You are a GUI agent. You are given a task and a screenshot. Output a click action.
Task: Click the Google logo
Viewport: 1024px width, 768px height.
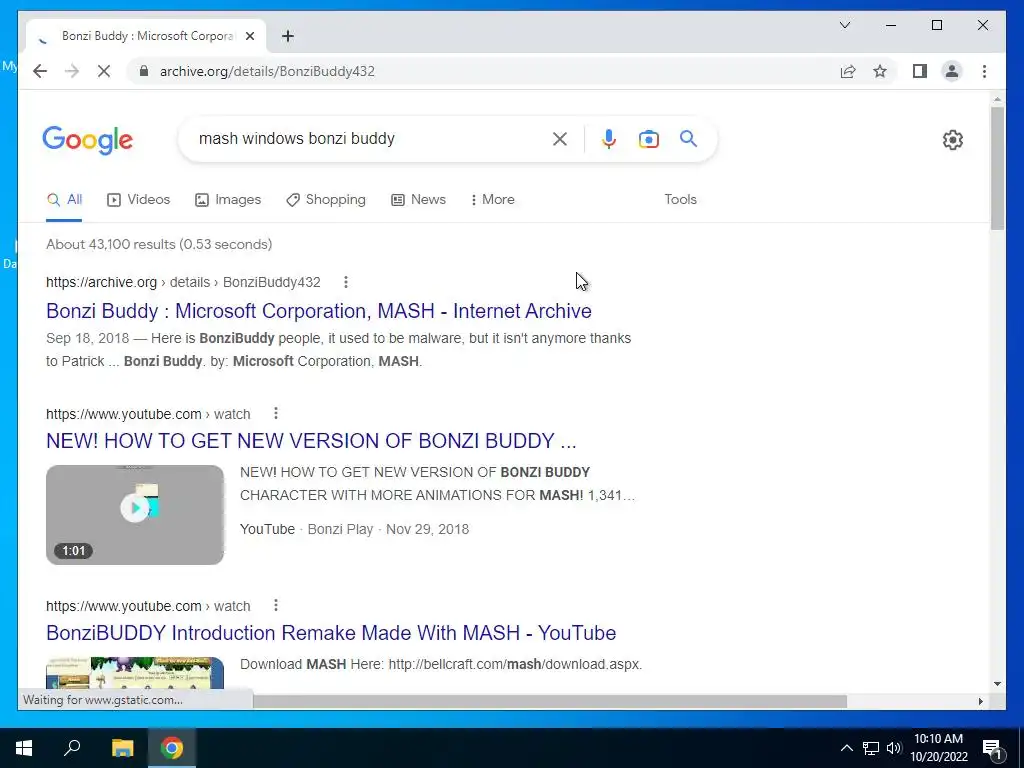pyautogui.click(x=88, y=140)
